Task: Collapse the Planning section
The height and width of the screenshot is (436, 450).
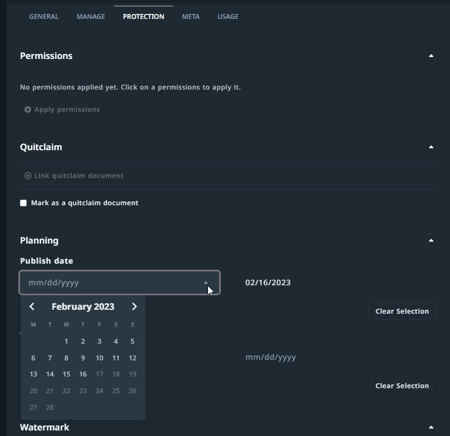Action: point(431,240)
